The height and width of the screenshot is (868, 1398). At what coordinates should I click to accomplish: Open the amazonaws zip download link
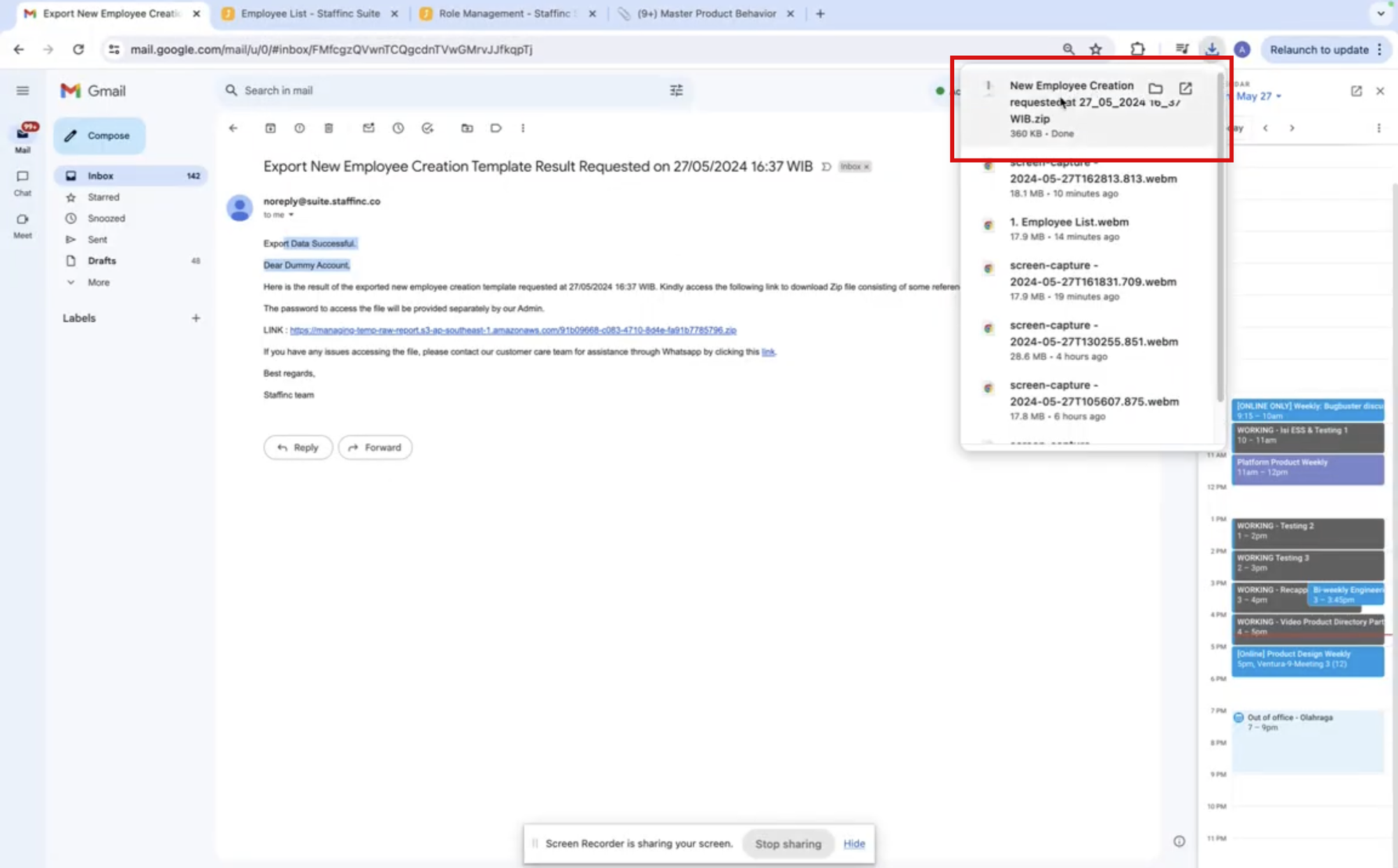(x=512, y=330)
